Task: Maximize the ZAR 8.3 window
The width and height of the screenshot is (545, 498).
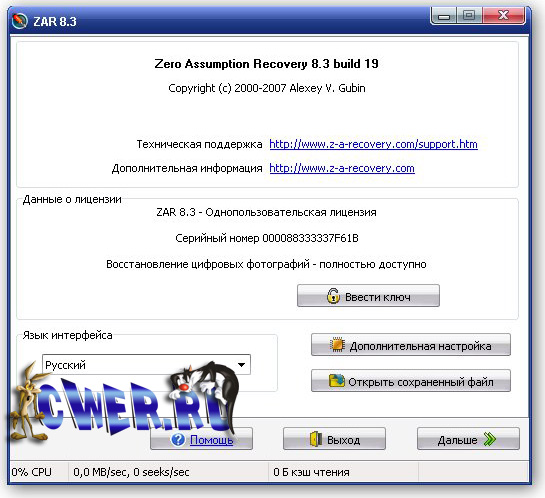Action: pyautogui.click(x=469, y=16)
